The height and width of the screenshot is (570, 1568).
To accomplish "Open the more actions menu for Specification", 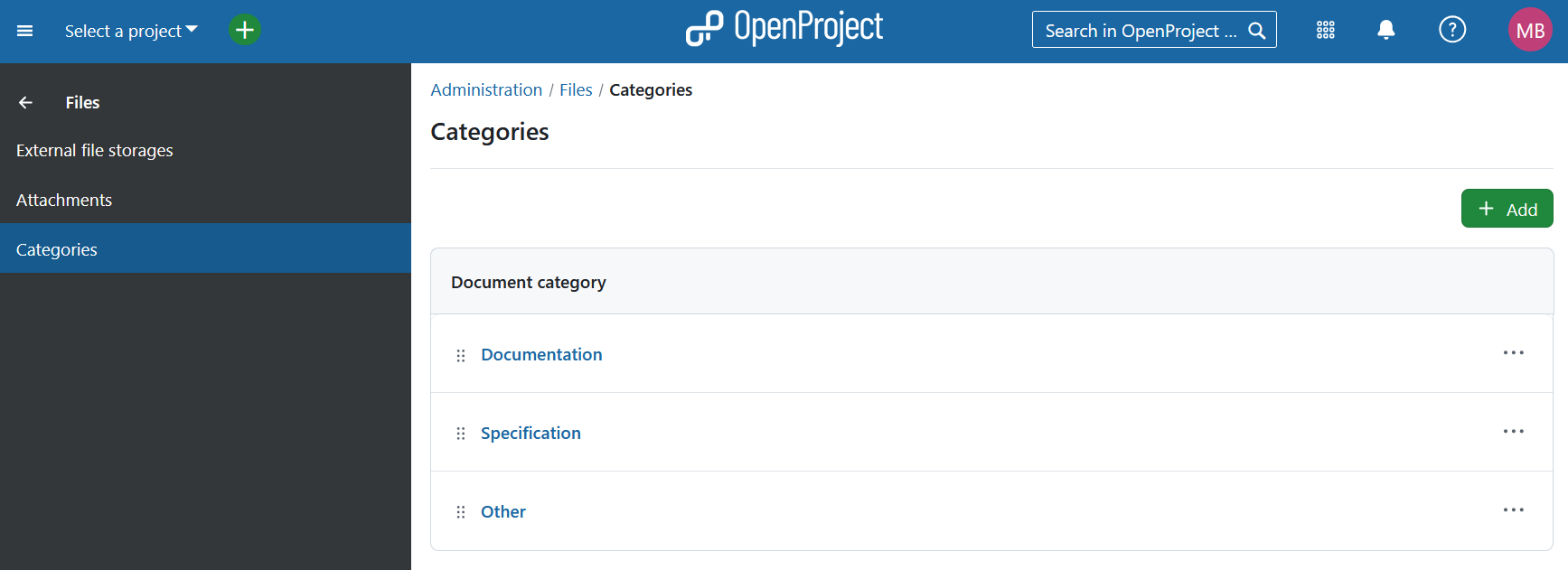I will [1513, 432].
